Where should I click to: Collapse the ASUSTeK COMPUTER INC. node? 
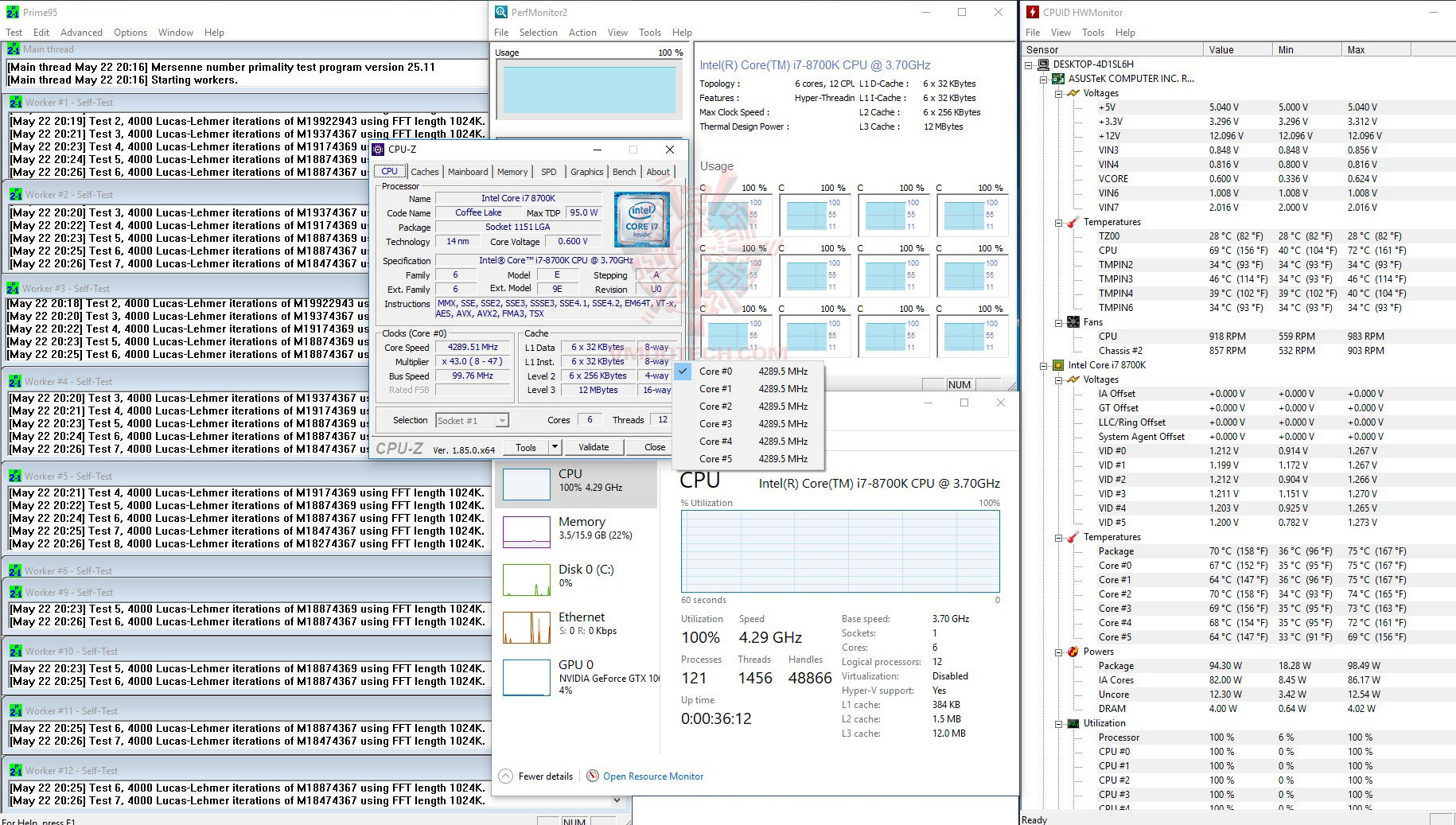pyautogui.click(x=1044, y=79)
